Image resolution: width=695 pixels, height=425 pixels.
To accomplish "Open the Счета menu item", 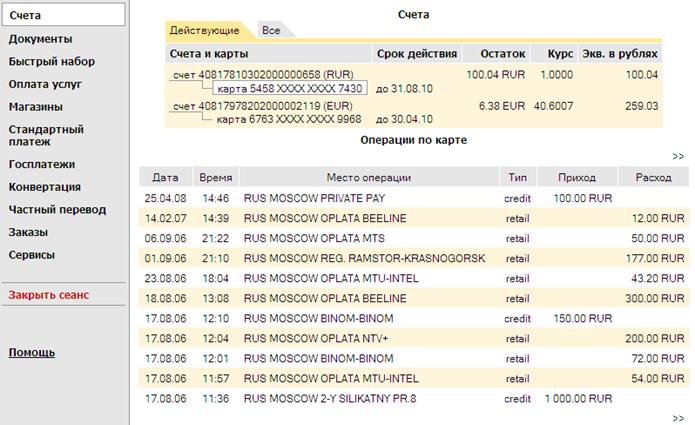I will 63,15.
